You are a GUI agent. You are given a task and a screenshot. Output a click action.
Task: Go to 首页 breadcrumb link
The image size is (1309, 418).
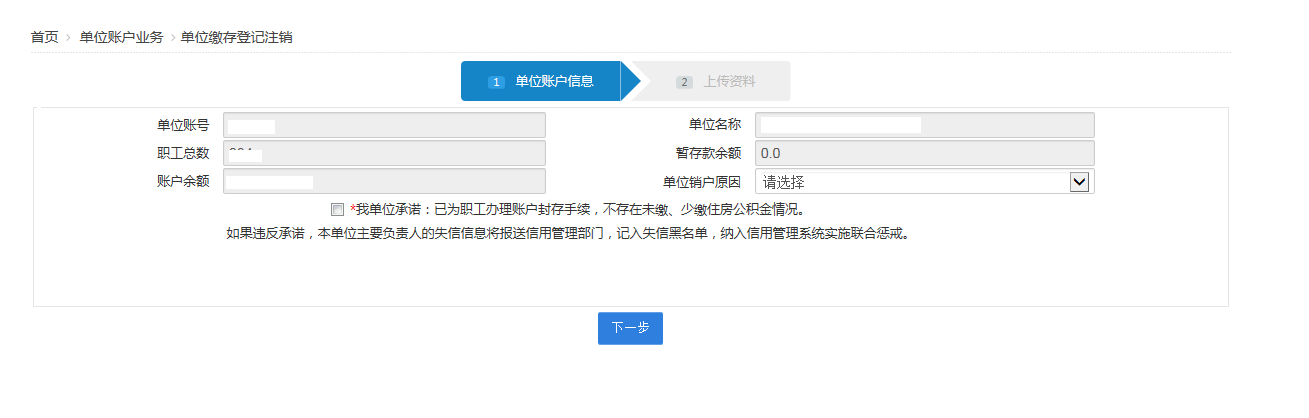click(44, 37)
